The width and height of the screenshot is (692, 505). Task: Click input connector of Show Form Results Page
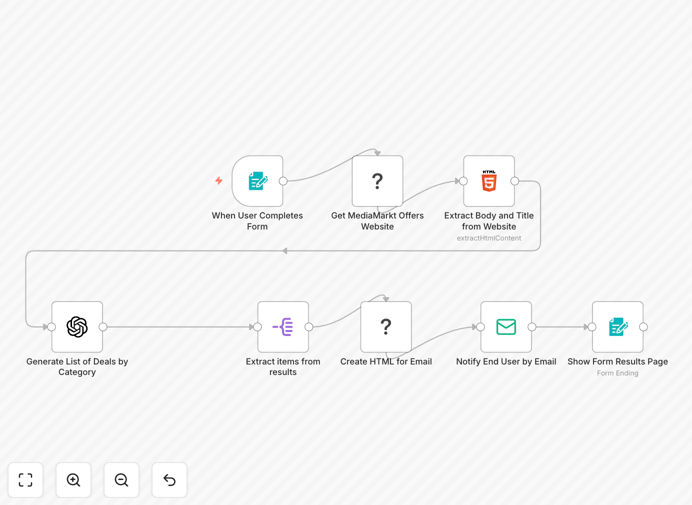(592, 327)
